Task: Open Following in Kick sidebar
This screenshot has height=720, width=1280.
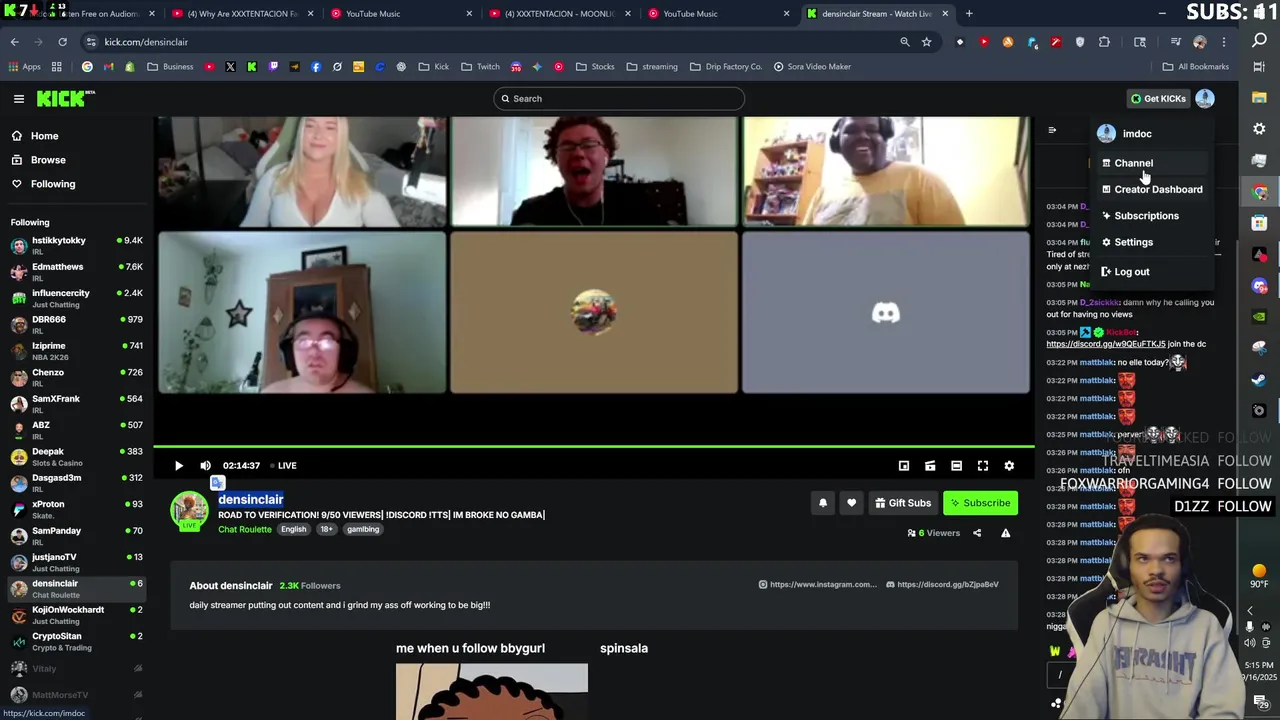Action: tap(52, 184)
